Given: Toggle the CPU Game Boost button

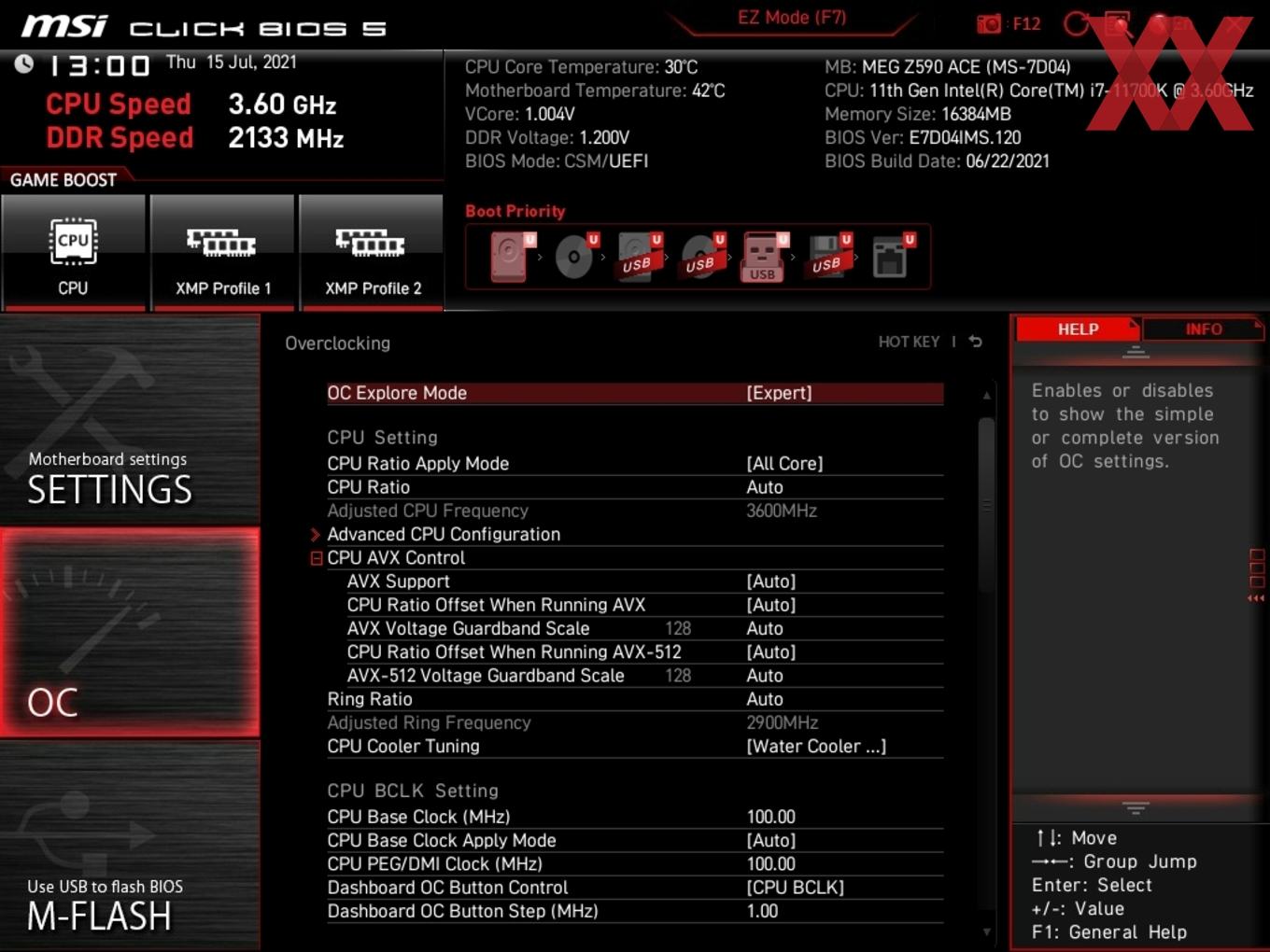Looking at the screenshot, I should pos(73,251).
